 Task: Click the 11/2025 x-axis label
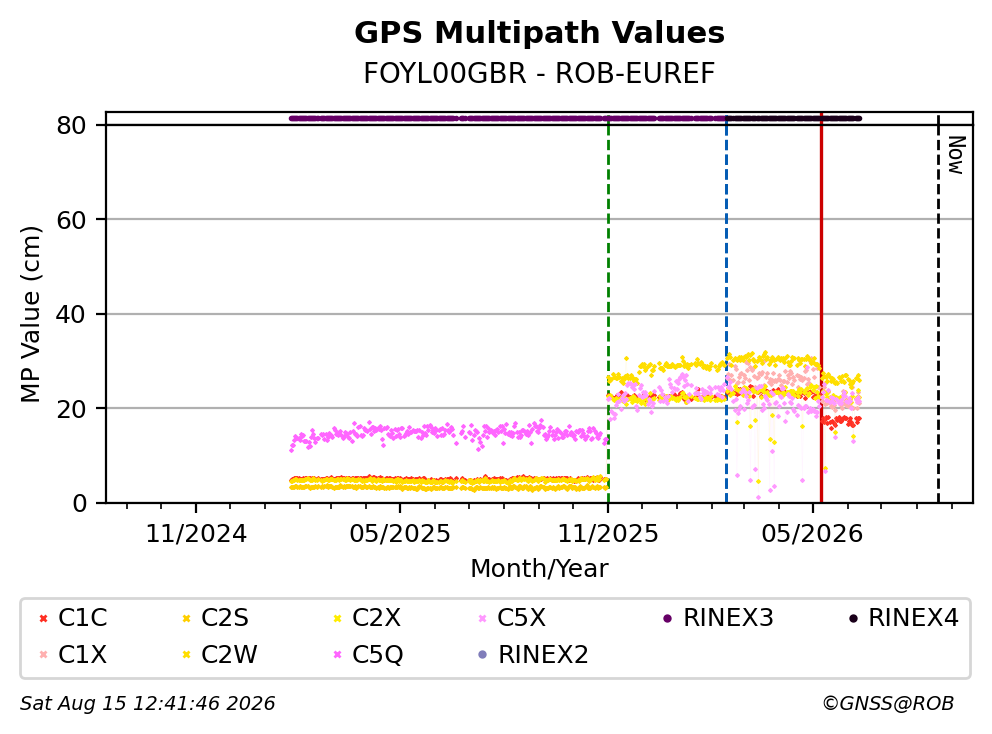pyautogui.click(x=608, y=534)
